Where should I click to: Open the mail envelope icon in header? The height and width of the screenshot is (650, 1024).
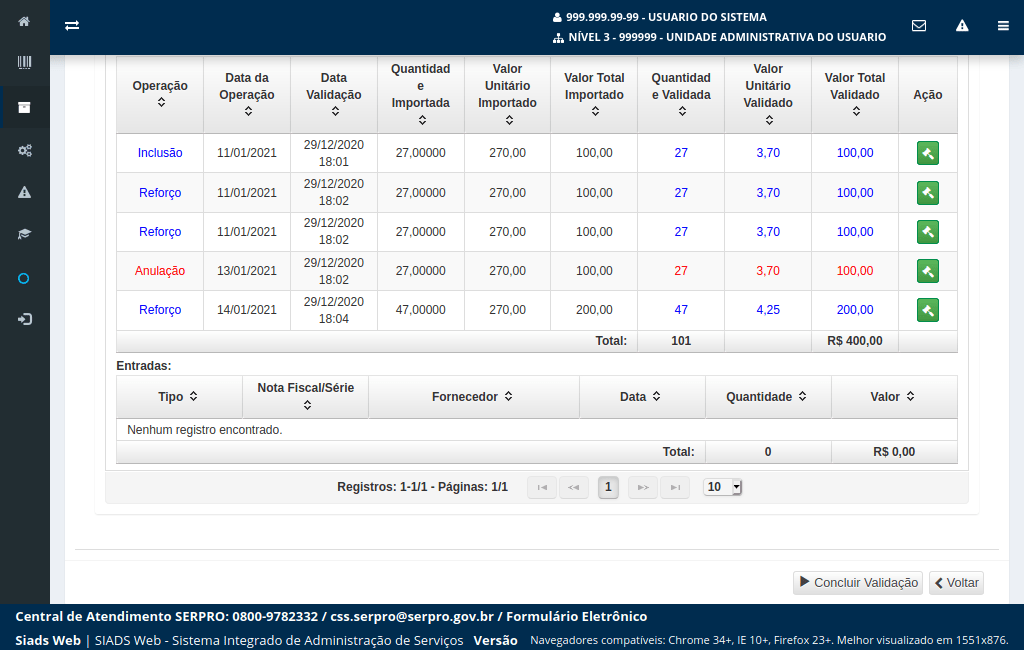click(919, 25)
